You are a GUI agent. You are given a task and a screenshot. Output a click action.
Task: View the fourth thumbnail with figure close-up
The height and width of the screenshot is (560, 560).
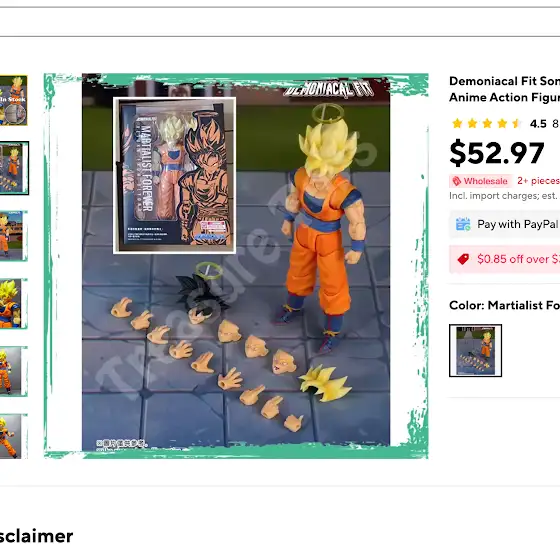point(13,304)
